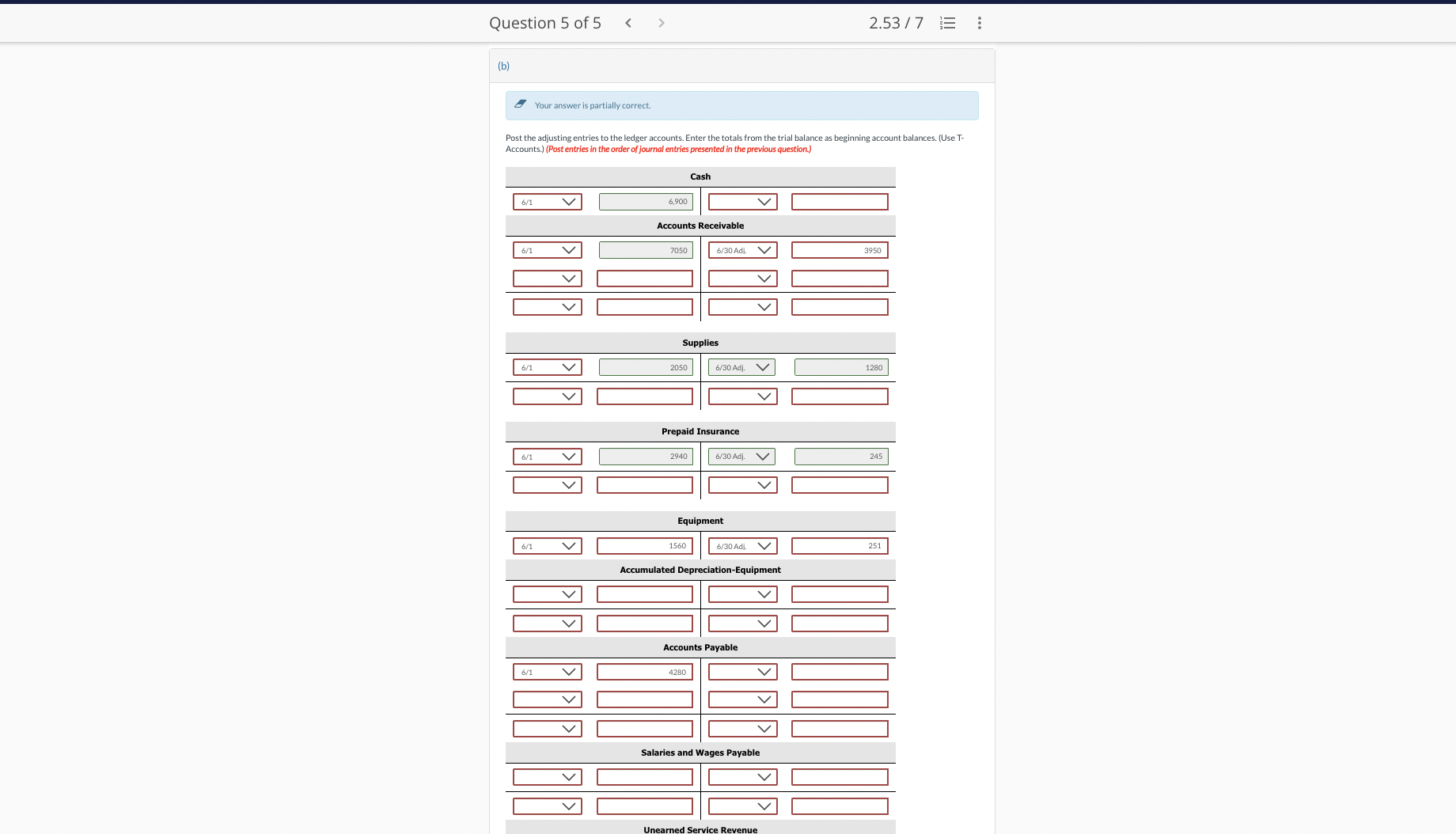Open the three-dot more options menu

(980, 23)
